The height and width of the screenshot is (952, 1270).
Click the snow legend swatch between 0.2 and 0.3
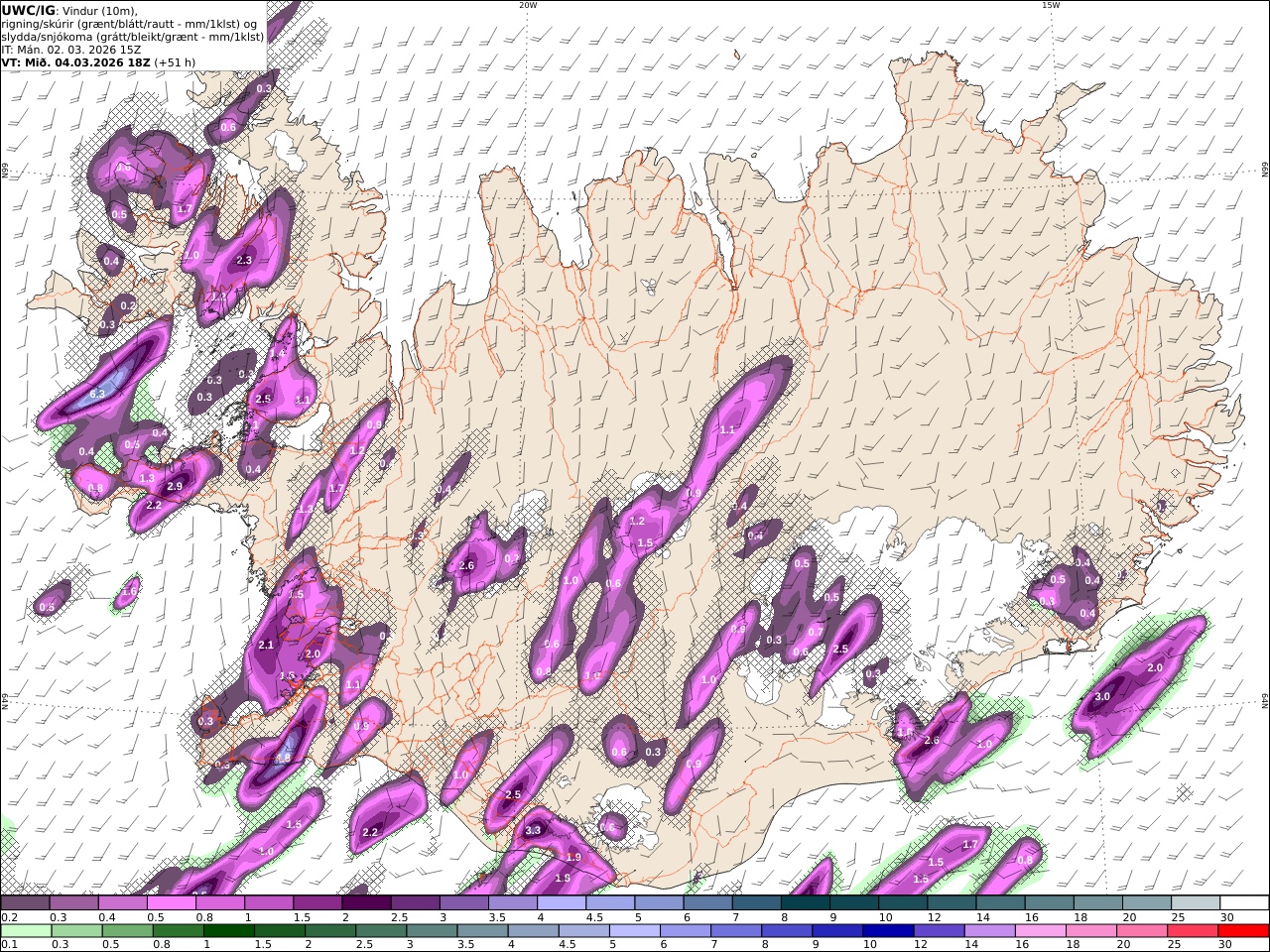[25, 903]
